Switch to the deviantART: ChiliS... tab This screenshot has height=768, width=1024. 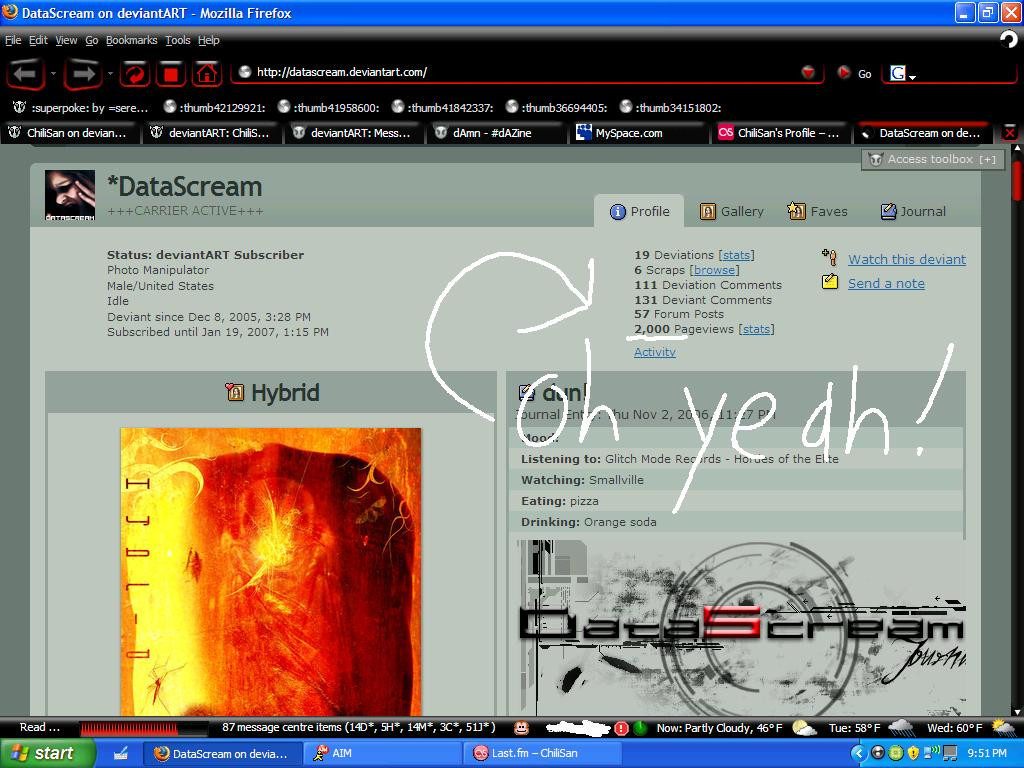213,133
